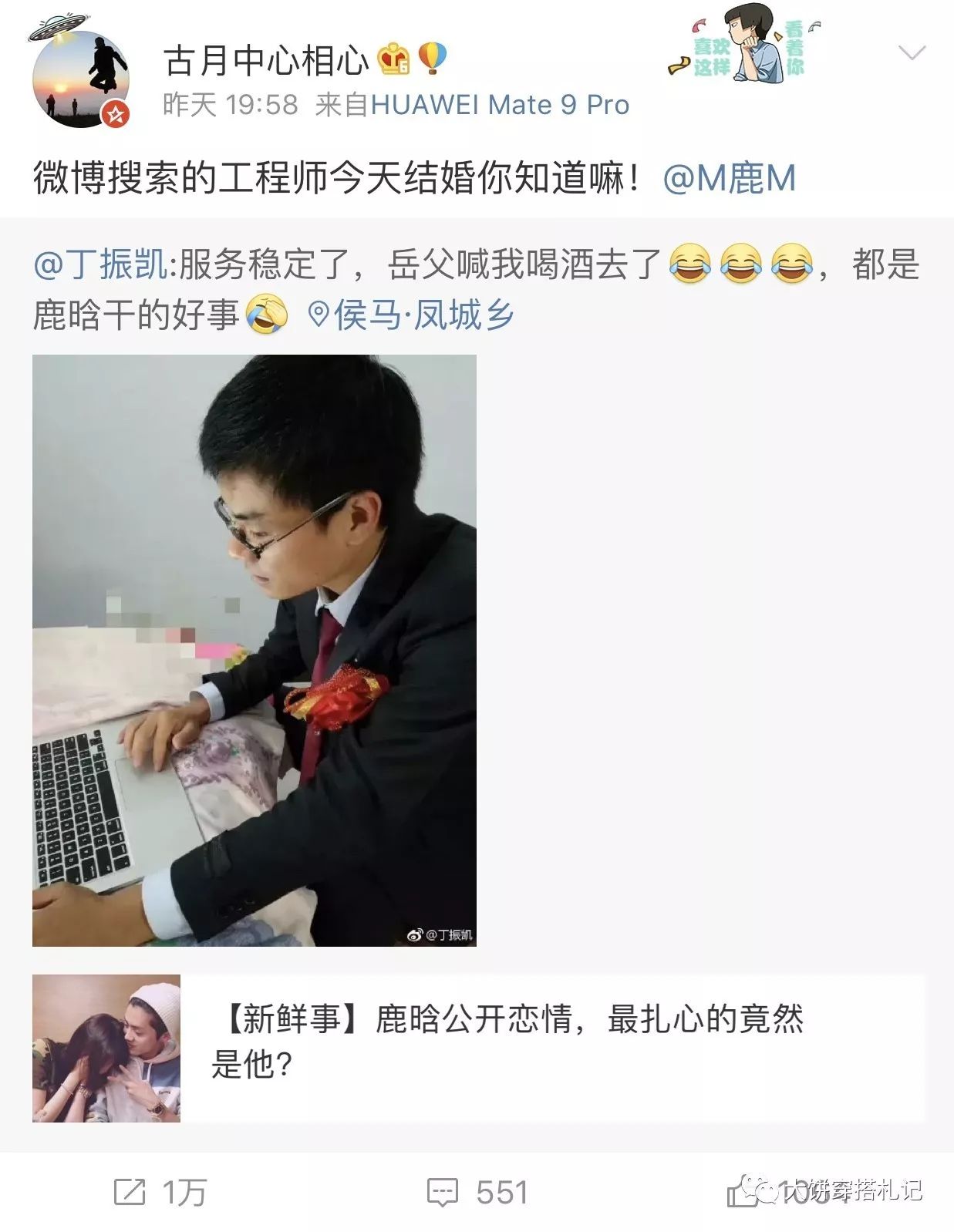Tap the HUAWEI Mate 9 Pro source link

coord(500,105)
